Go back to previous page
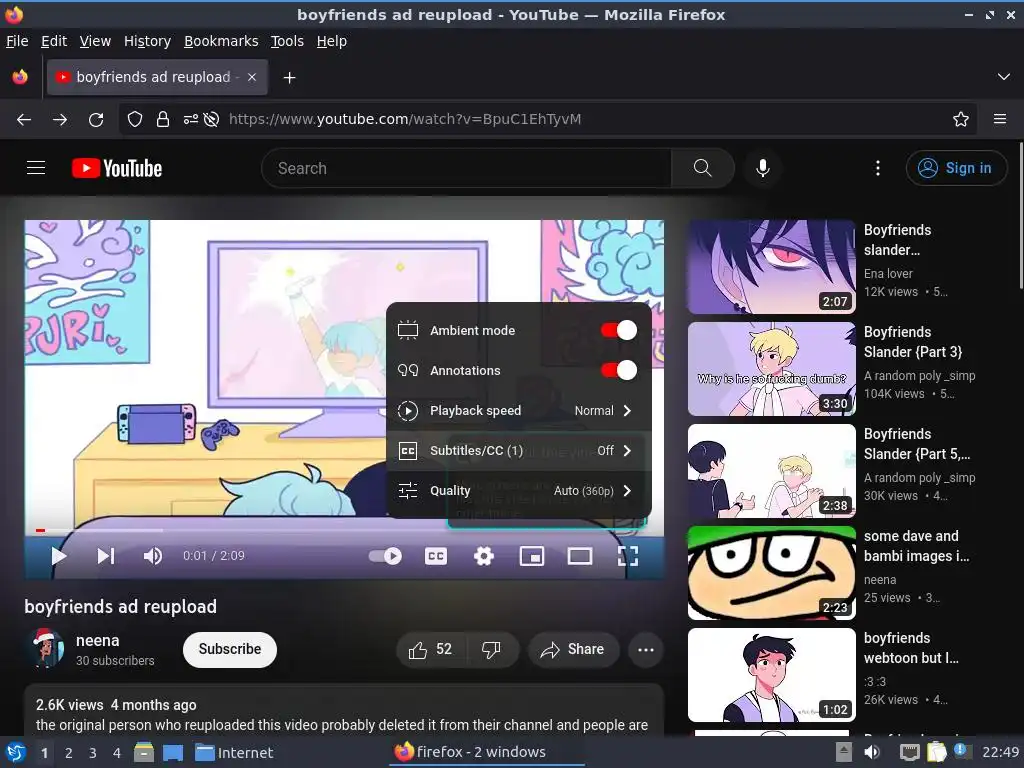The image size is (1024, 768). click(x=24, y=120)
